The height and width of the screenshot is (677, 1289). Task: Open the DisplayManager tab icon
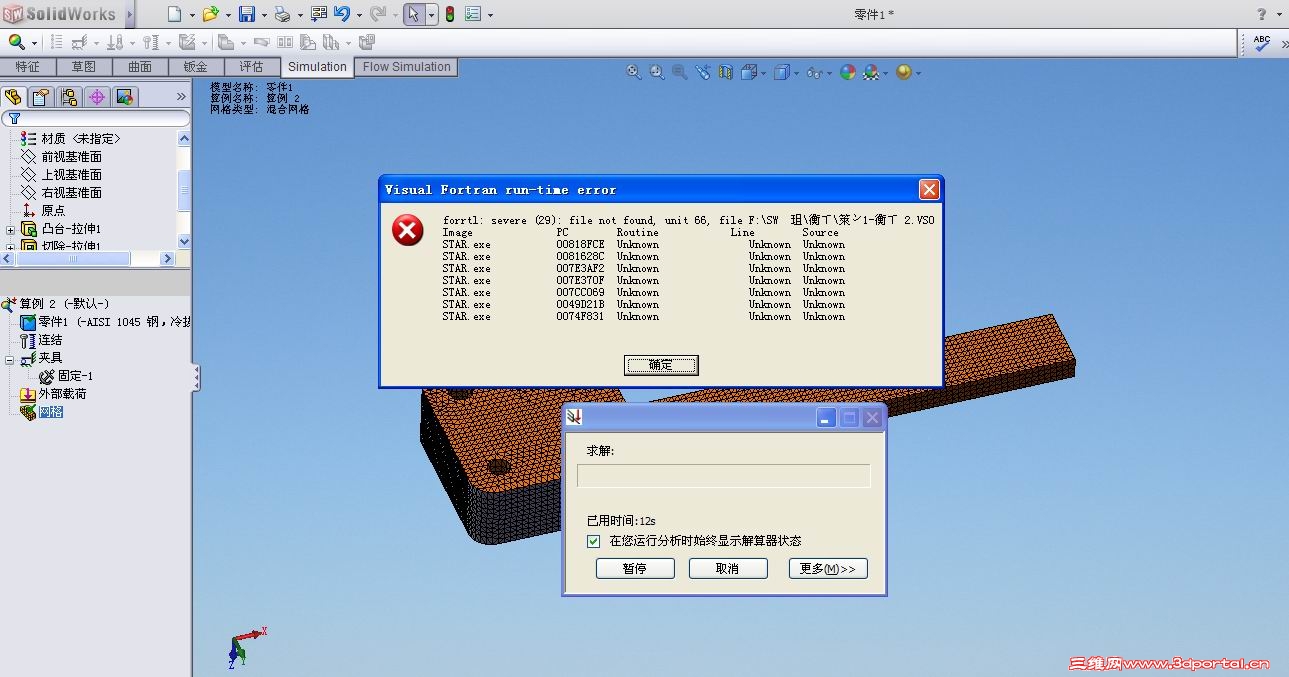124,97
